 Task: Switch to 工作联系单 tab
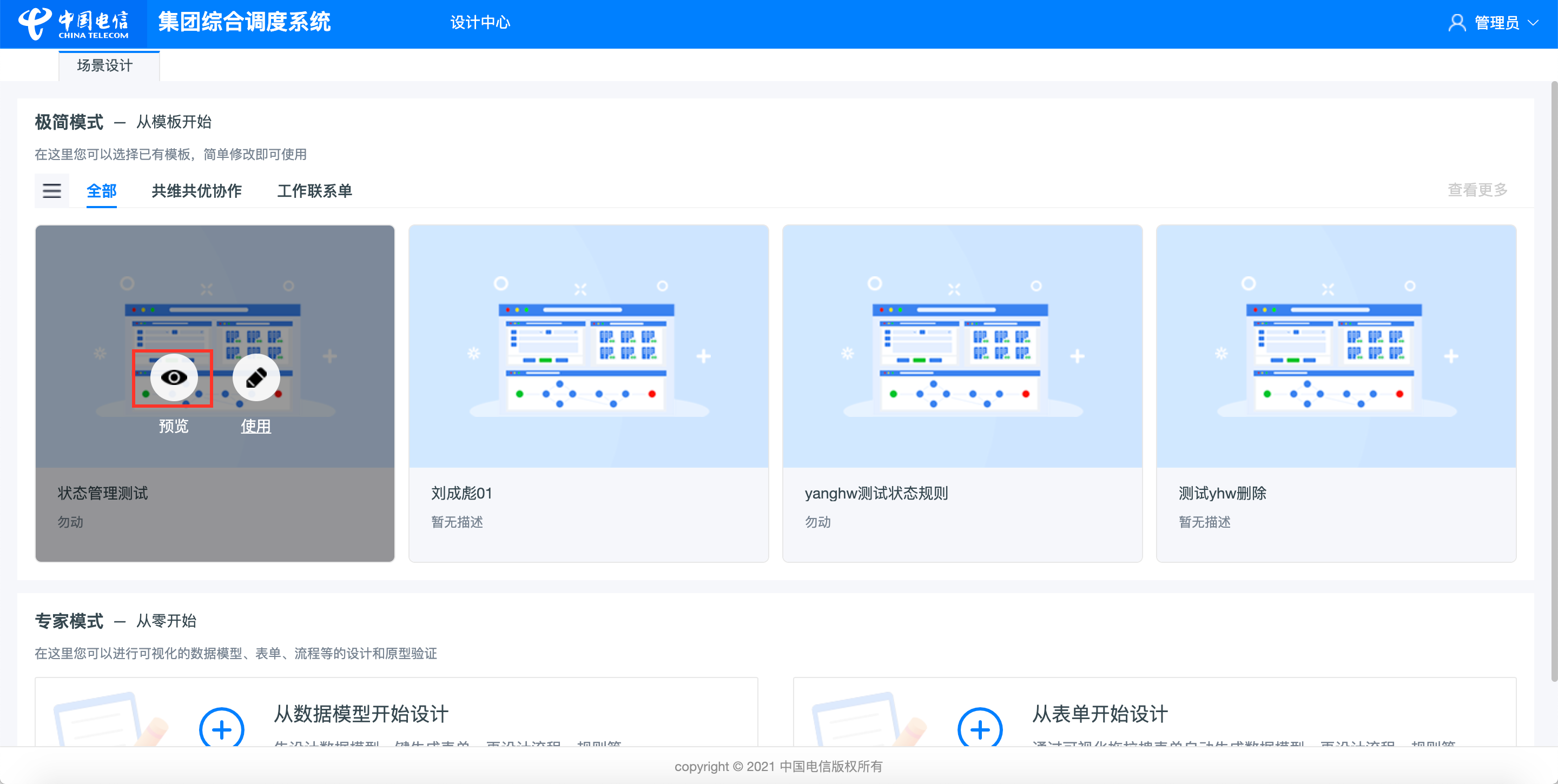pos(314,191)
